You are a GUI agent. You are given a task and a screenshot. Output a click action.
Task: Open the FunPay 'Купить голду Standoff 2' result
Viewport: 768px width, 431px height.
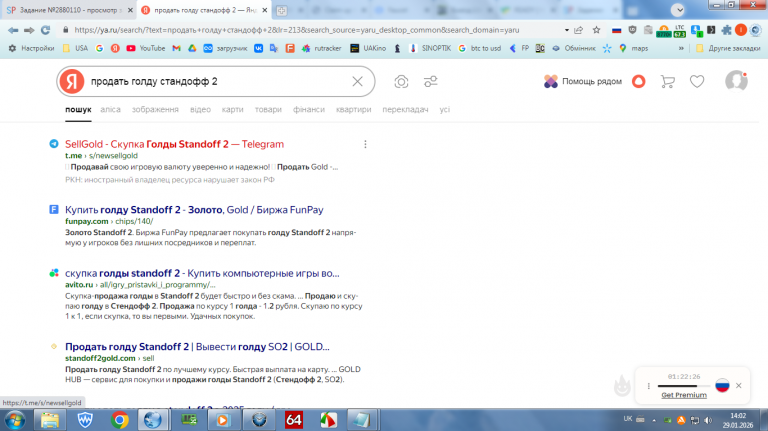[194, 210]
